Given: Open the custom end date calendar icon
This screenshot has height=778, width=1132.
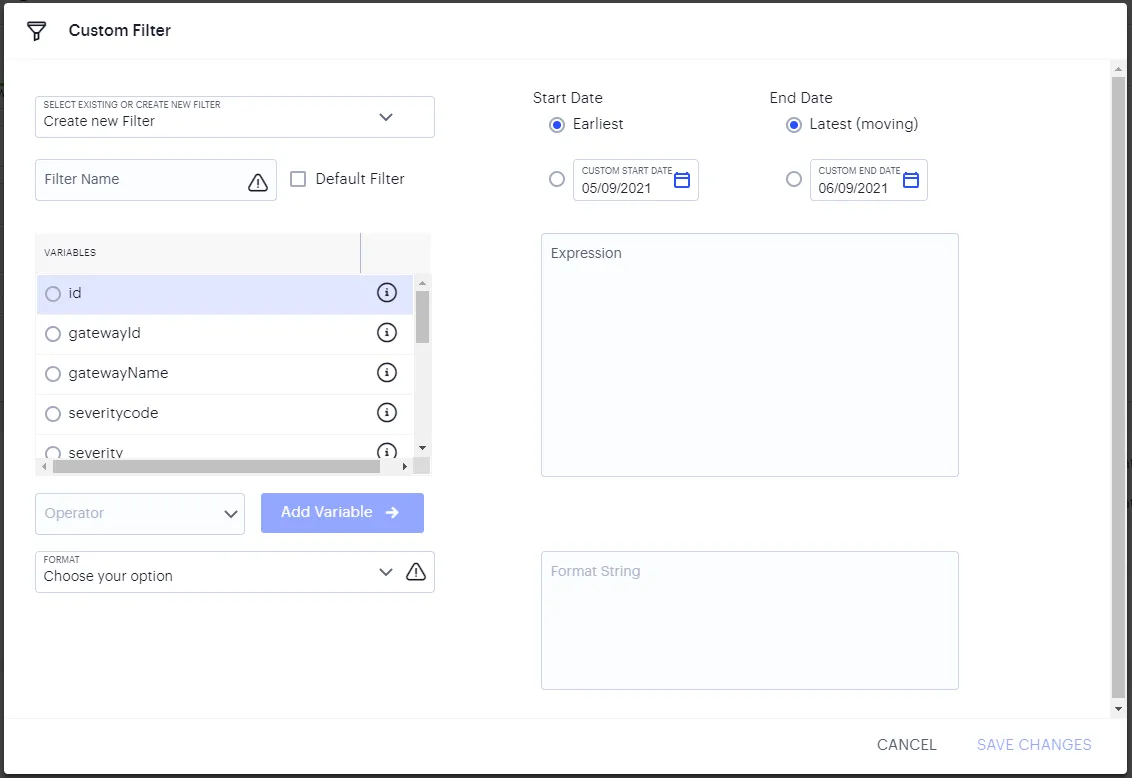Looking at the screenshot, I should 911,180.
